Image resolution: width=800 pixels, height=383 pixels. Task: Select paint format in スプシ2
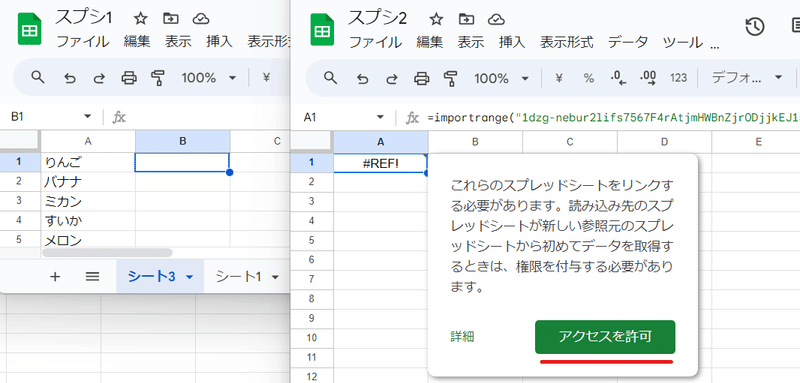451,79
